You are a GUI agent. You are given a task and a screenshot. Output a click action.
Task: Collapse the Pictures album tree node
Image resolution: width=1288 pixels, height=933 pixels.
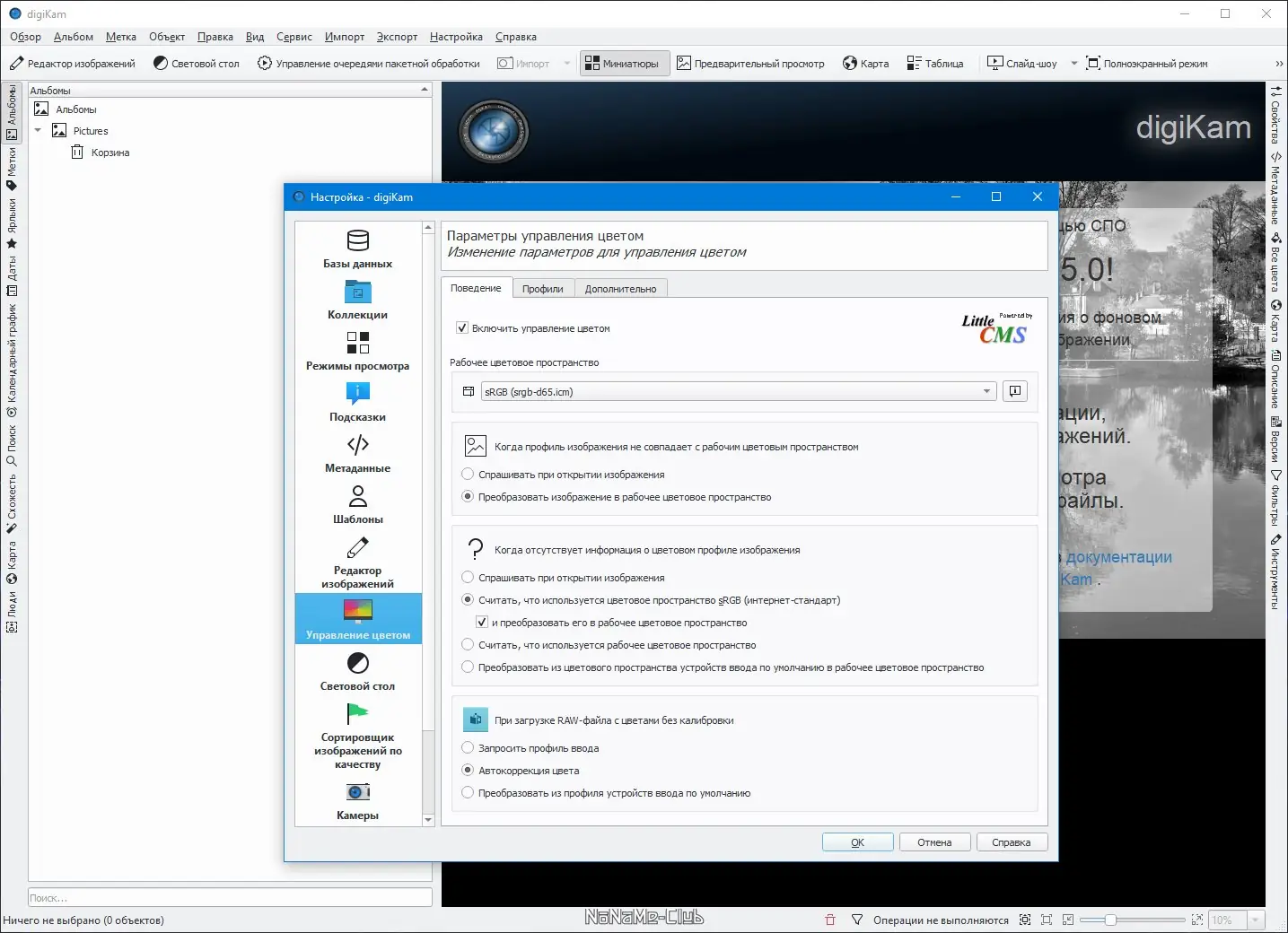[x=38, y=131]
